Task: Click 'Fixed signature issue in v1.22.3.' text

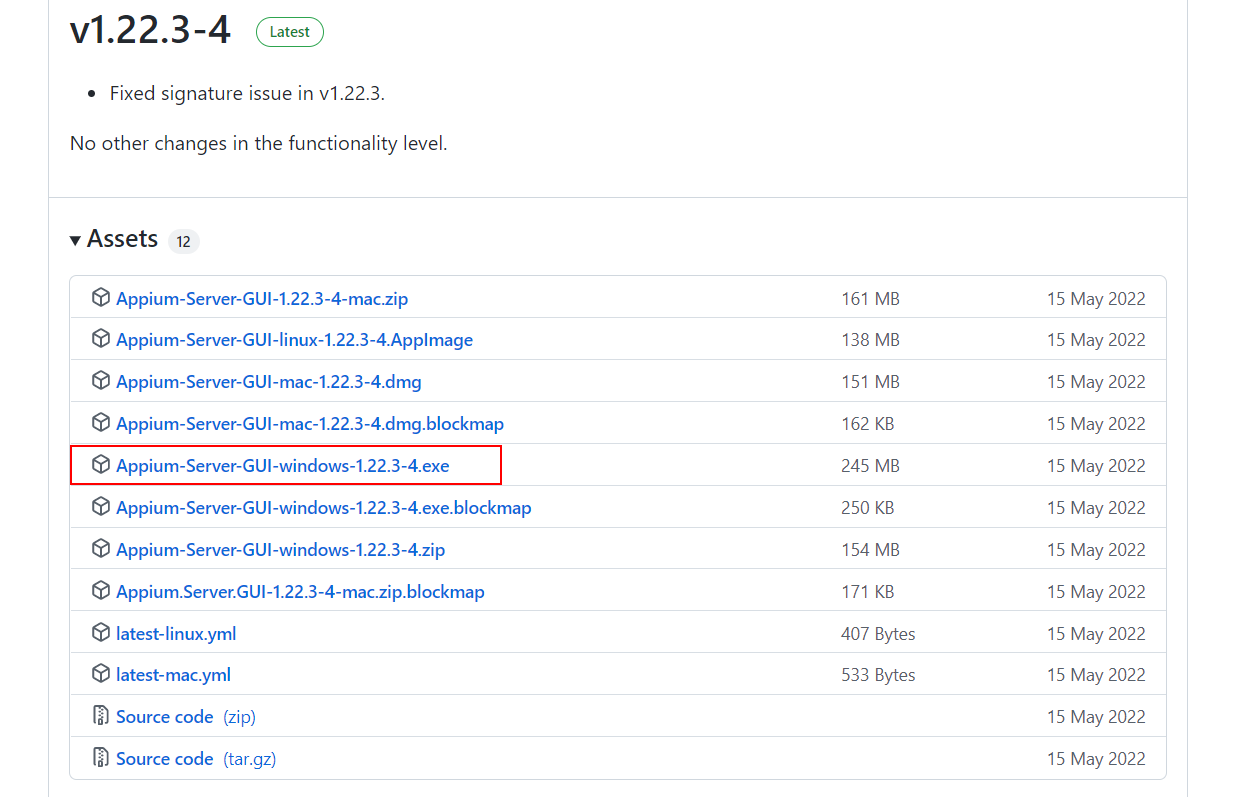Action: (247, 94)
